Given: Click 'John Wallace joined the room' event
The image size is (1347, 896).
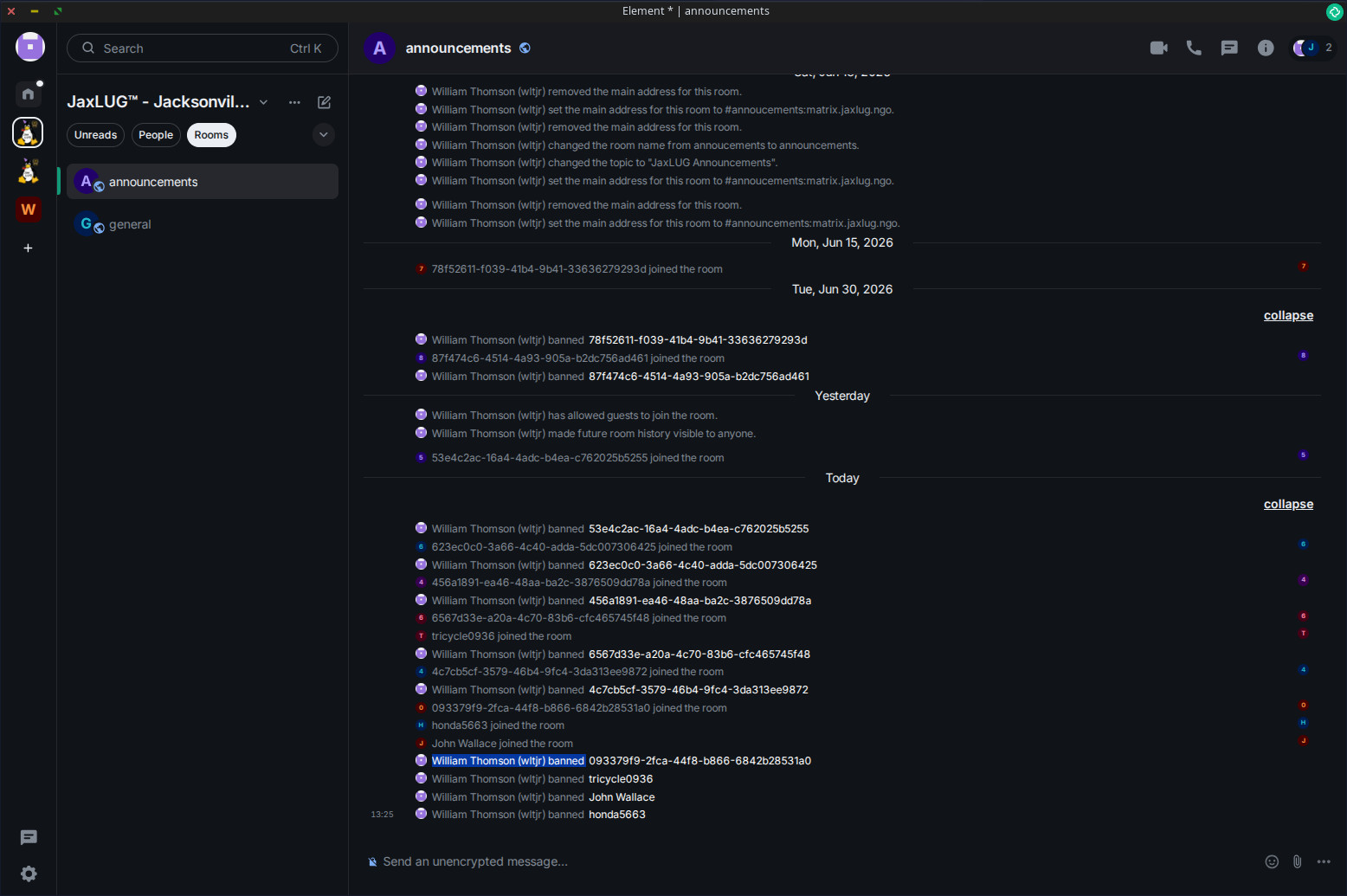Looking at the screenshot, I should [502, 744].
